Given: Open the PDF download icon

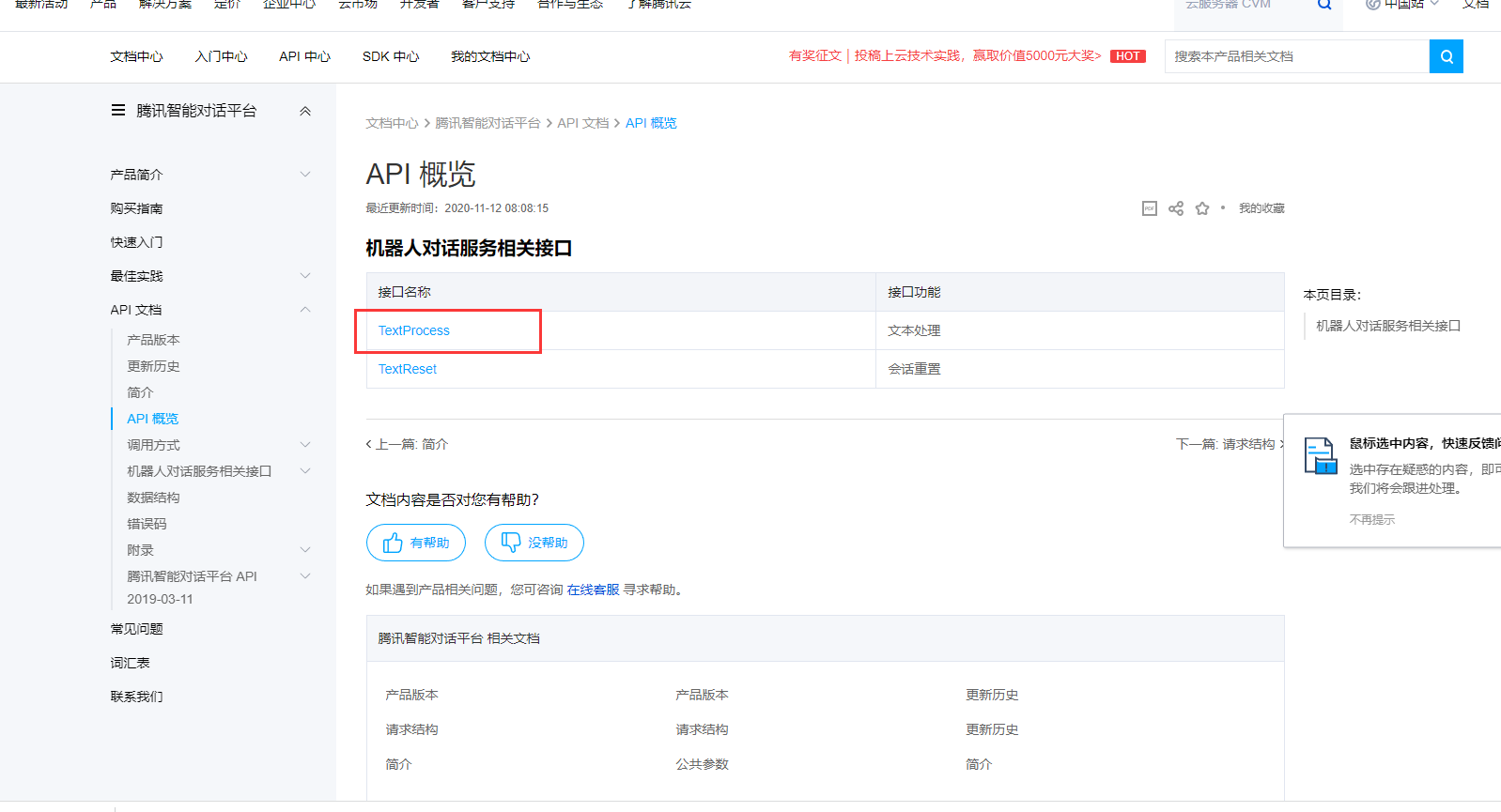Looking at the screenshot, I should point(1150,208).
